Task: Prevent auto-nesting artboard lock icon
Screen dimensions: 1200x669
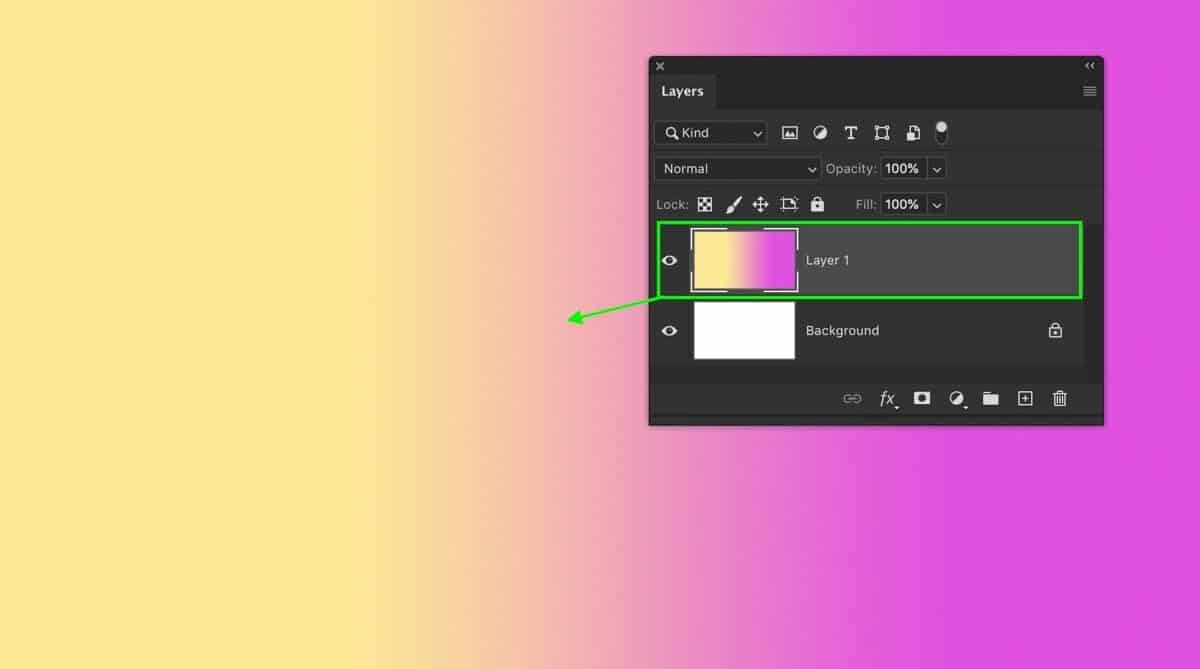Action: 789,204
